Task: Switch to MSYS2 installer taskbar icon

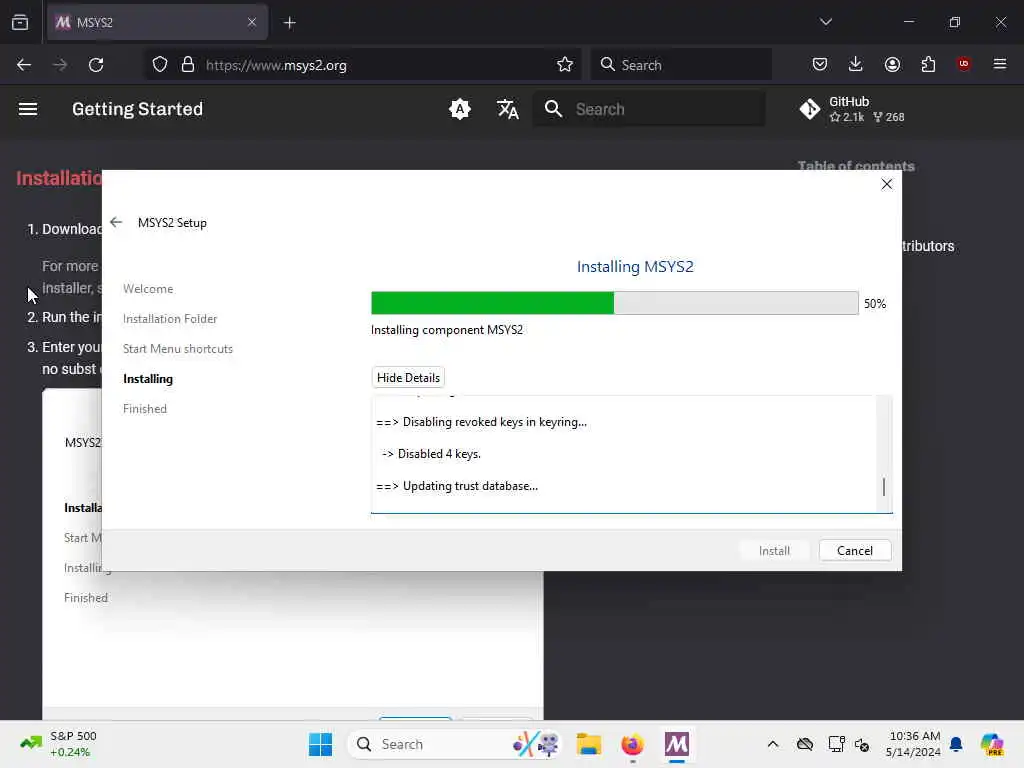Action: click(677, 744)
